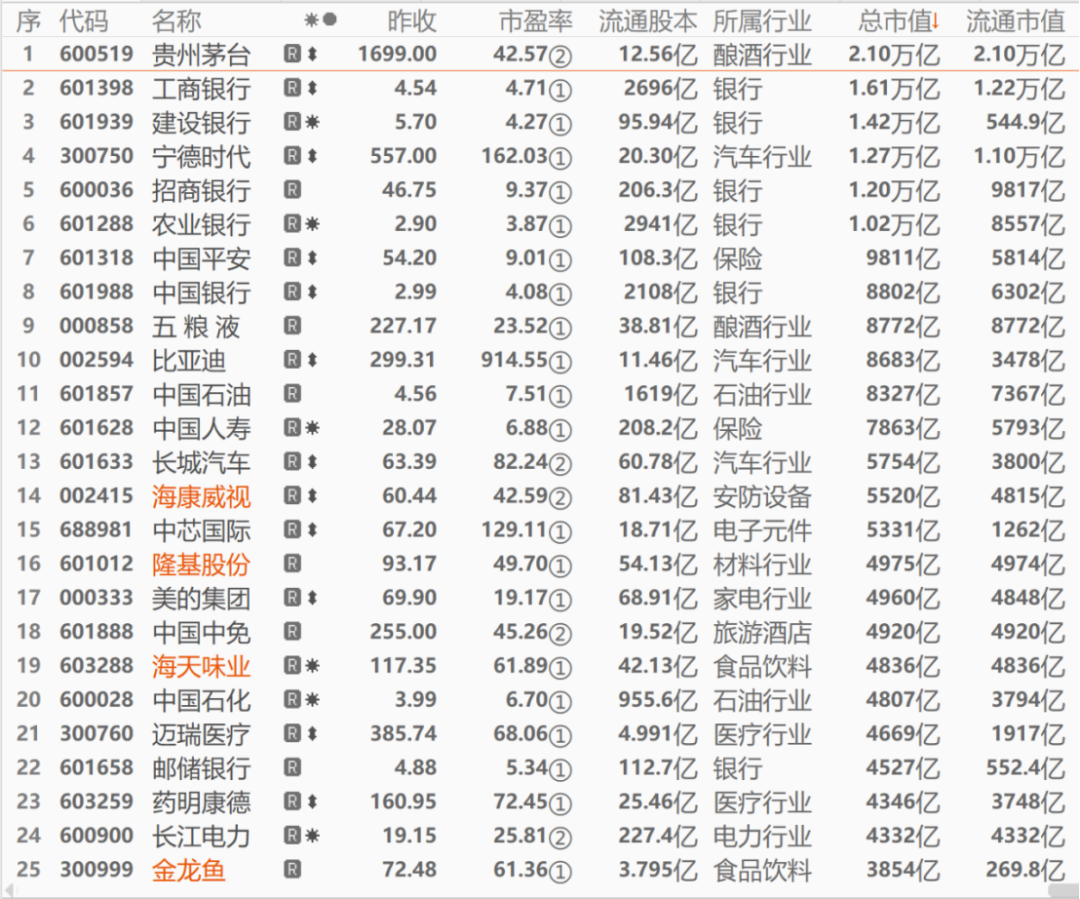Click the R badge in the 比亚迪 row
This screenshot has height=899, width=1080.
pyautogui.click(x=293, y=360)
